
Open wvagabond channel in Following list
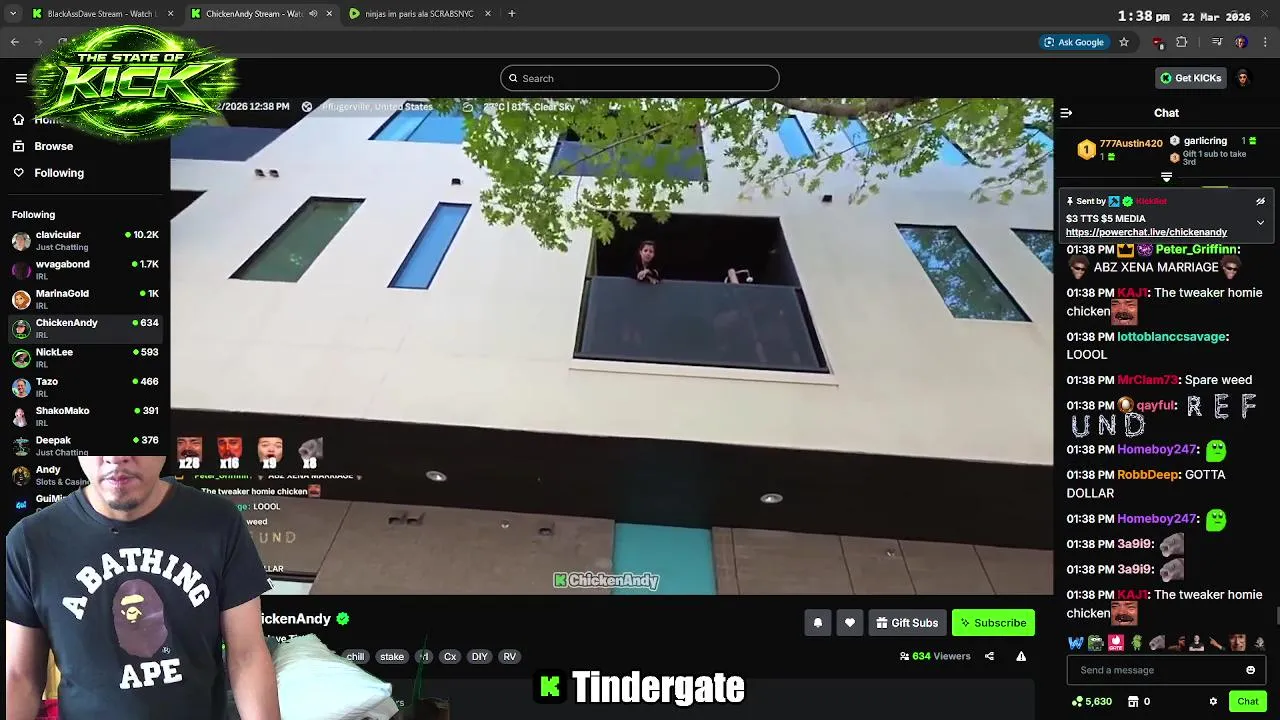pos(85,269)
